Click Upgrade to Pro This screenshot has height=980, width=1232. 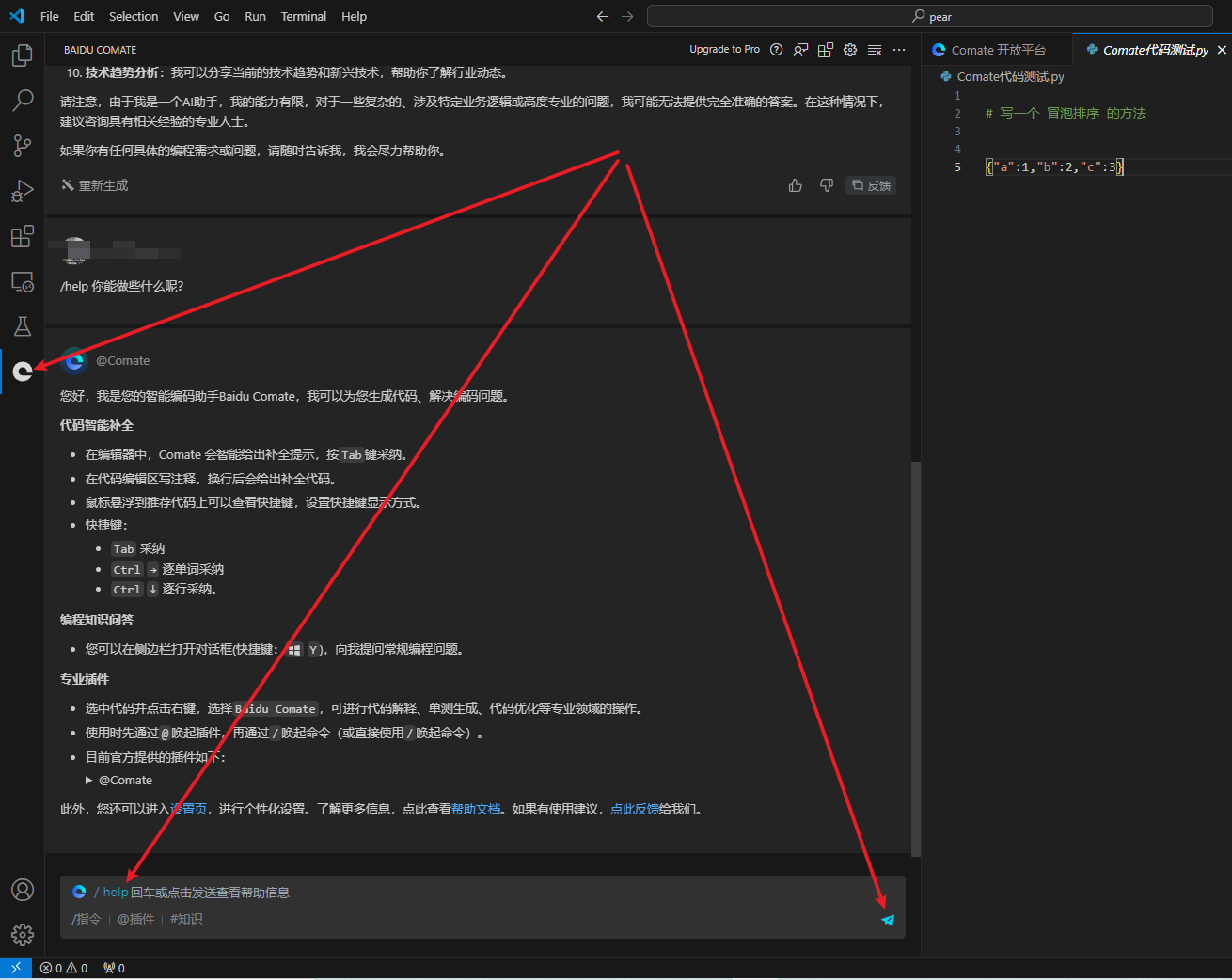pyautogui.click(x=724, y=50)
